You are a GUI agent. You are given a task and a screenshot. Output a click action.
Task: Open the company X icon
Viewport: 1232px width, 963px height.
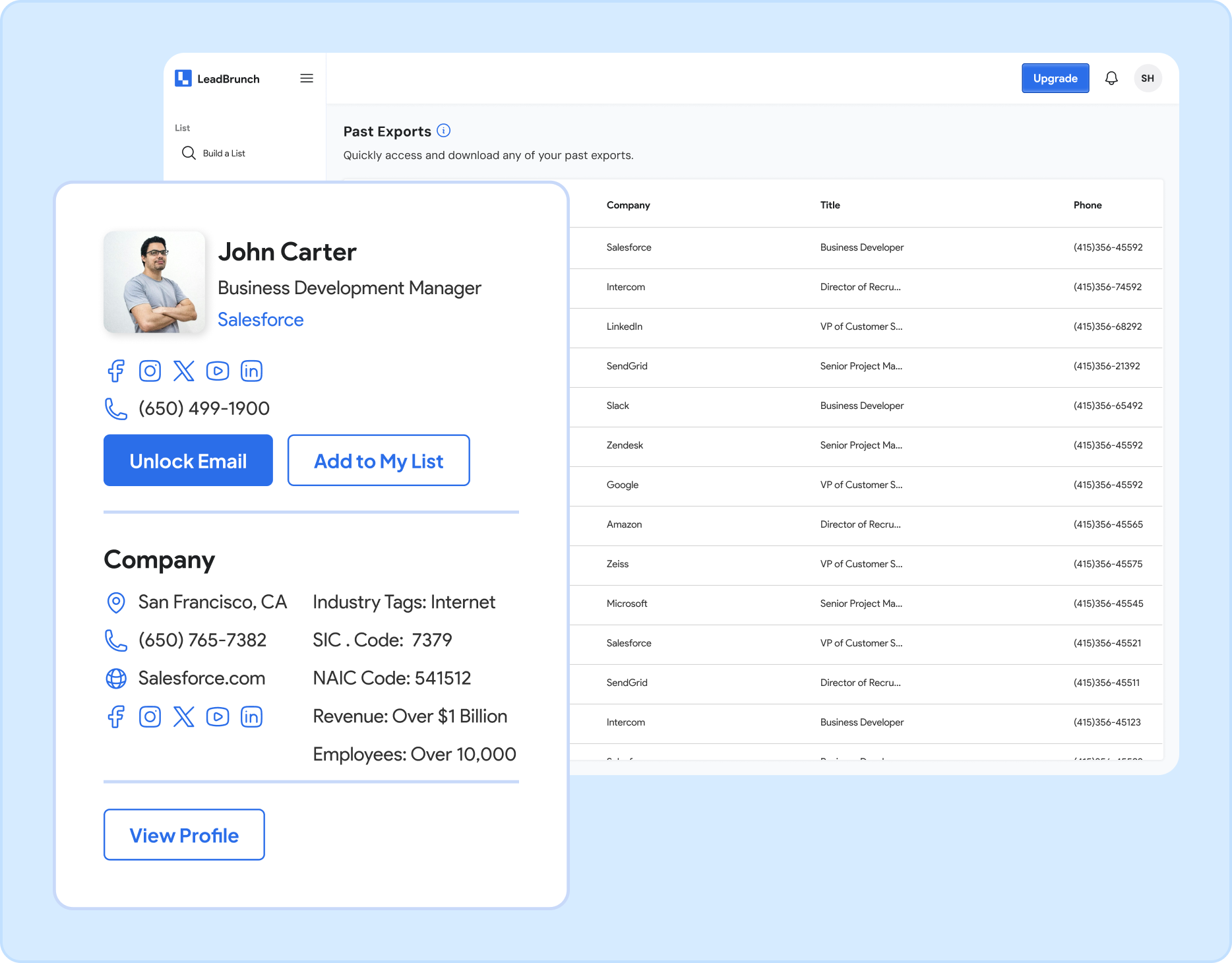point(184,716)
